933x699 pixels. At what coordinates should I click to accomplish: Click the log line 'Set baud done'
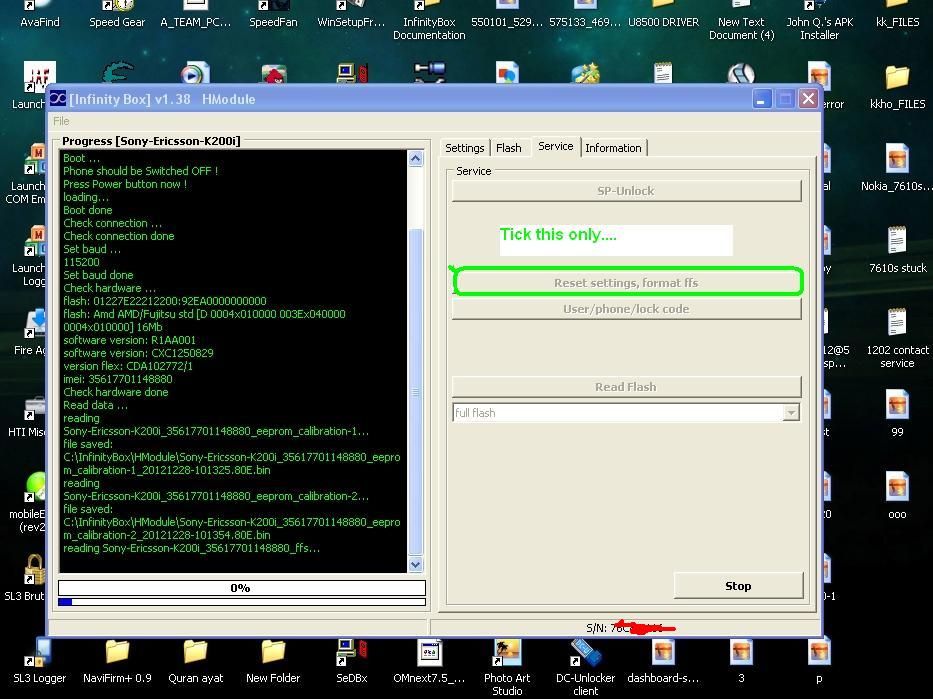[98, 275]
